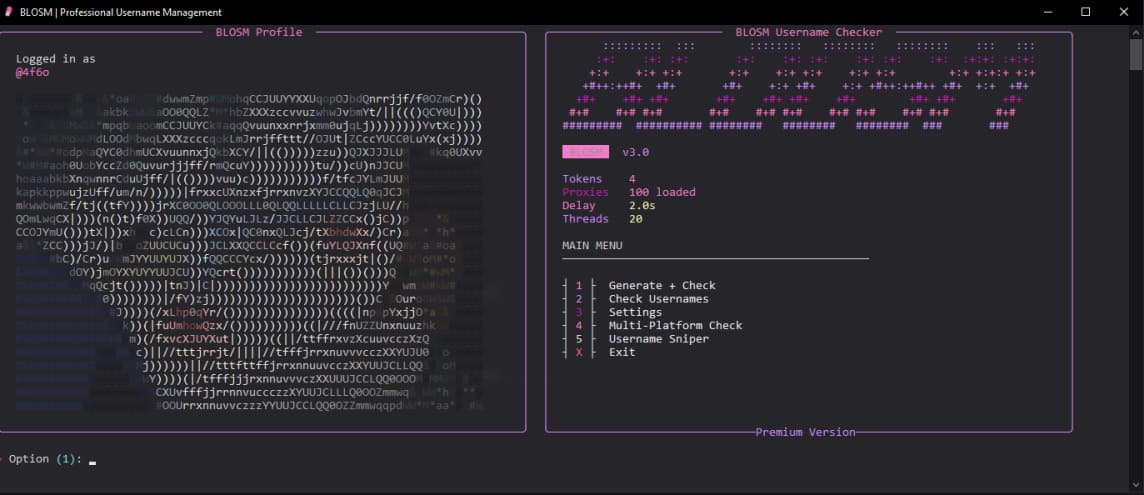Click the Tokens value '4'

coord(632,179)
